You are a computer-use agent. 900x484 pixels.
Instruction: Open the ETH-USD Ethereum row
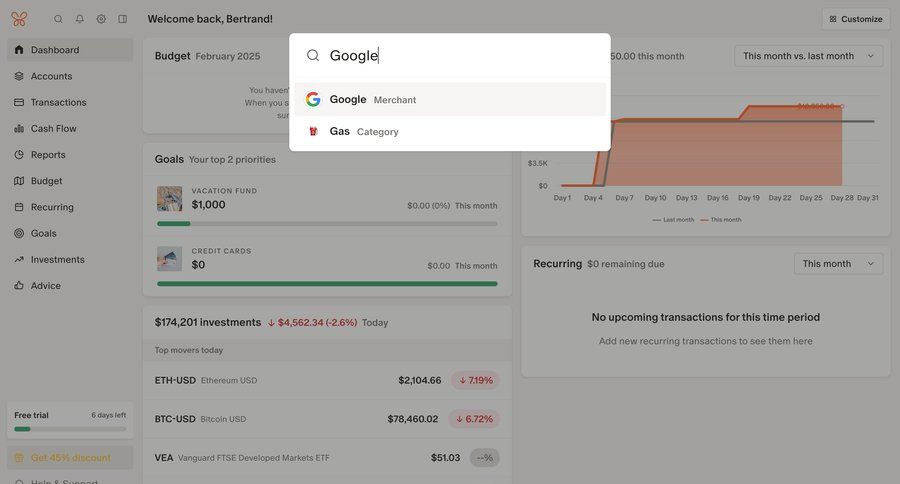[327, 380]
